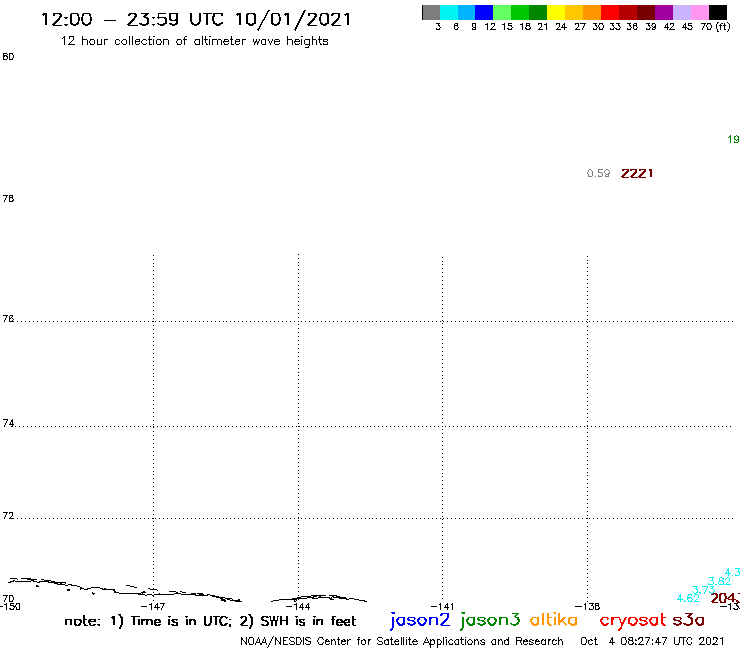Click the '24' legend scale label

561,27
